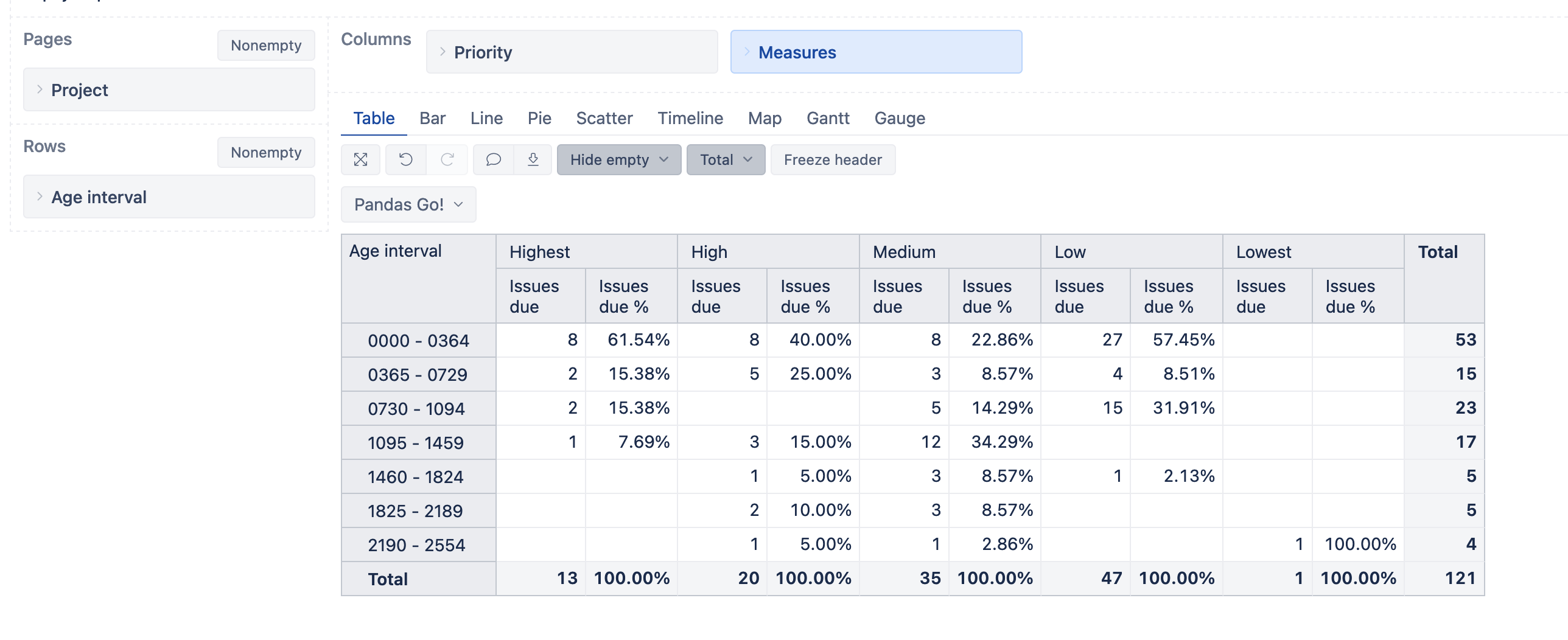Open the Pandas Go! project dropdown

[x=408, y=204]
